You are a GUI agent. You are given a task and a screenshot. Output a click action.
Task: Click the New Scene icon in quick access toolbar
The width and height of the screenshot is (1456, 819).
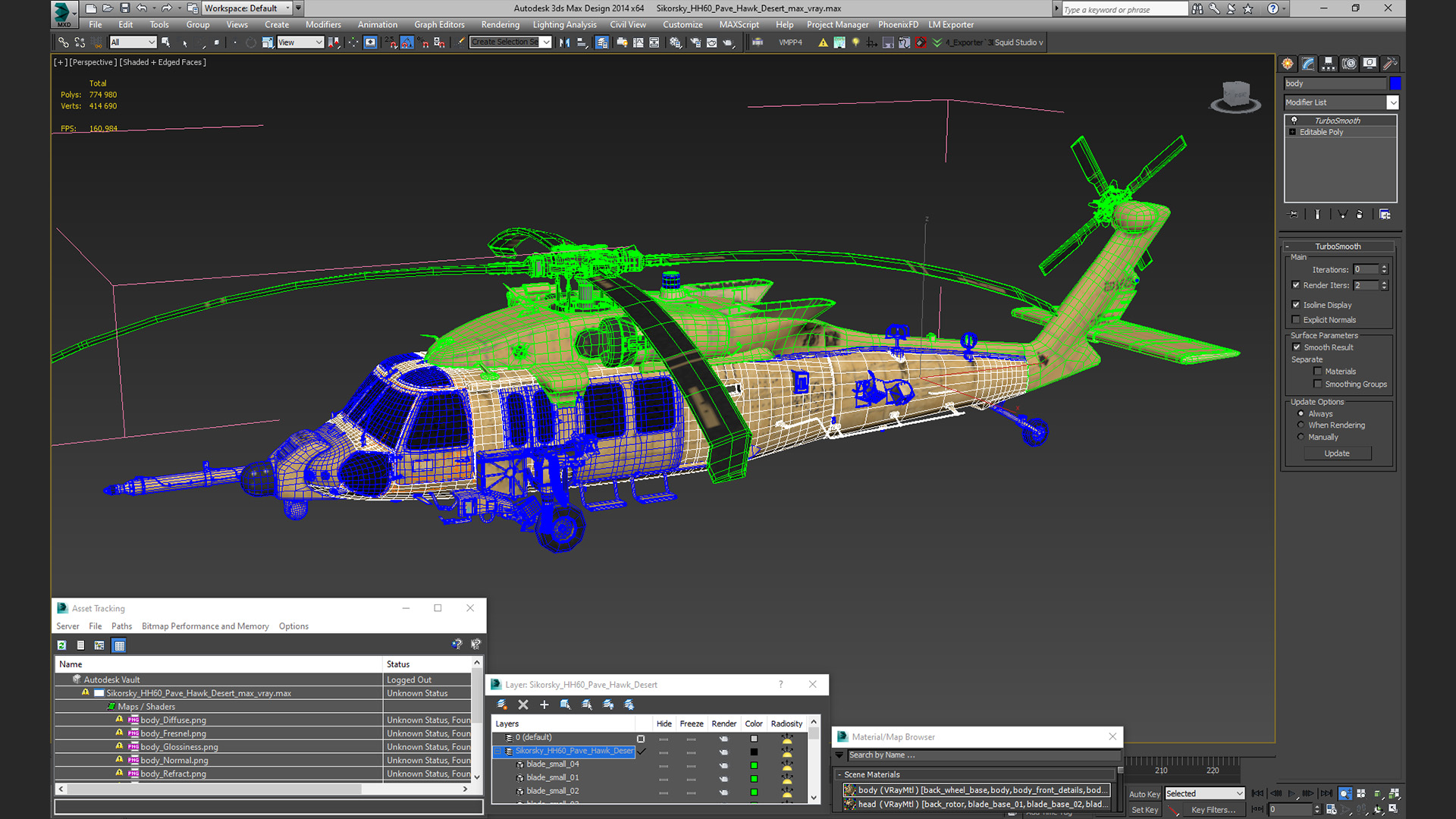tap(91, 8)
